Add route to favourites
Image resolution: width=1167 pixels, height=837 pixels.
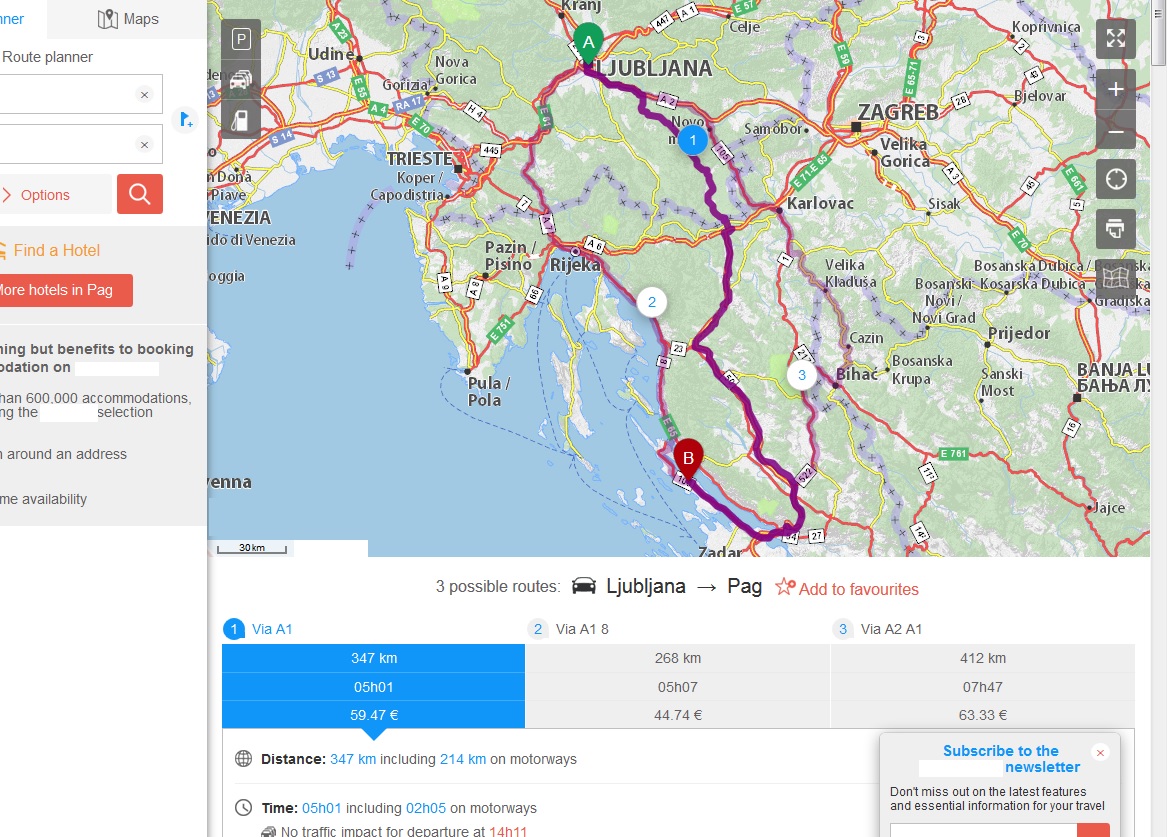click(847, 588)
